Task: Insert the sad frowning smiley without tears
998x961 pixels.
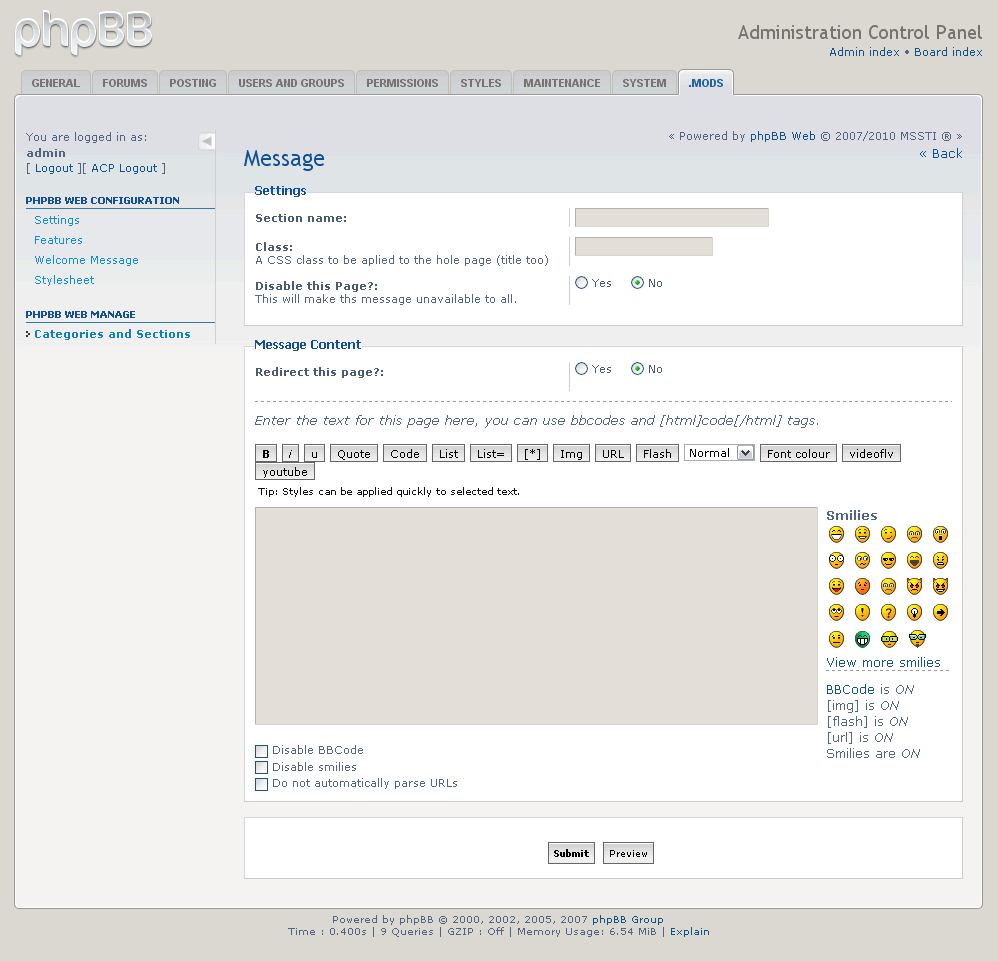Action: pyautogui.click(x=915, y=534)
